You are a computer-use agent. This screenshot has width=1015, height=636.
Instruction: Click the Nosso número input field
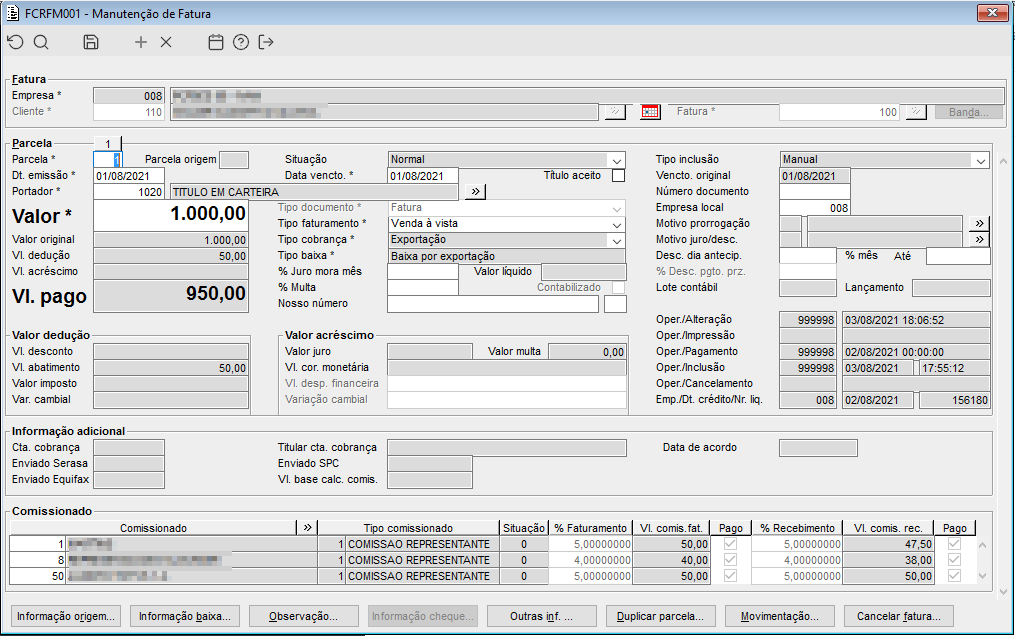[493, 303]
